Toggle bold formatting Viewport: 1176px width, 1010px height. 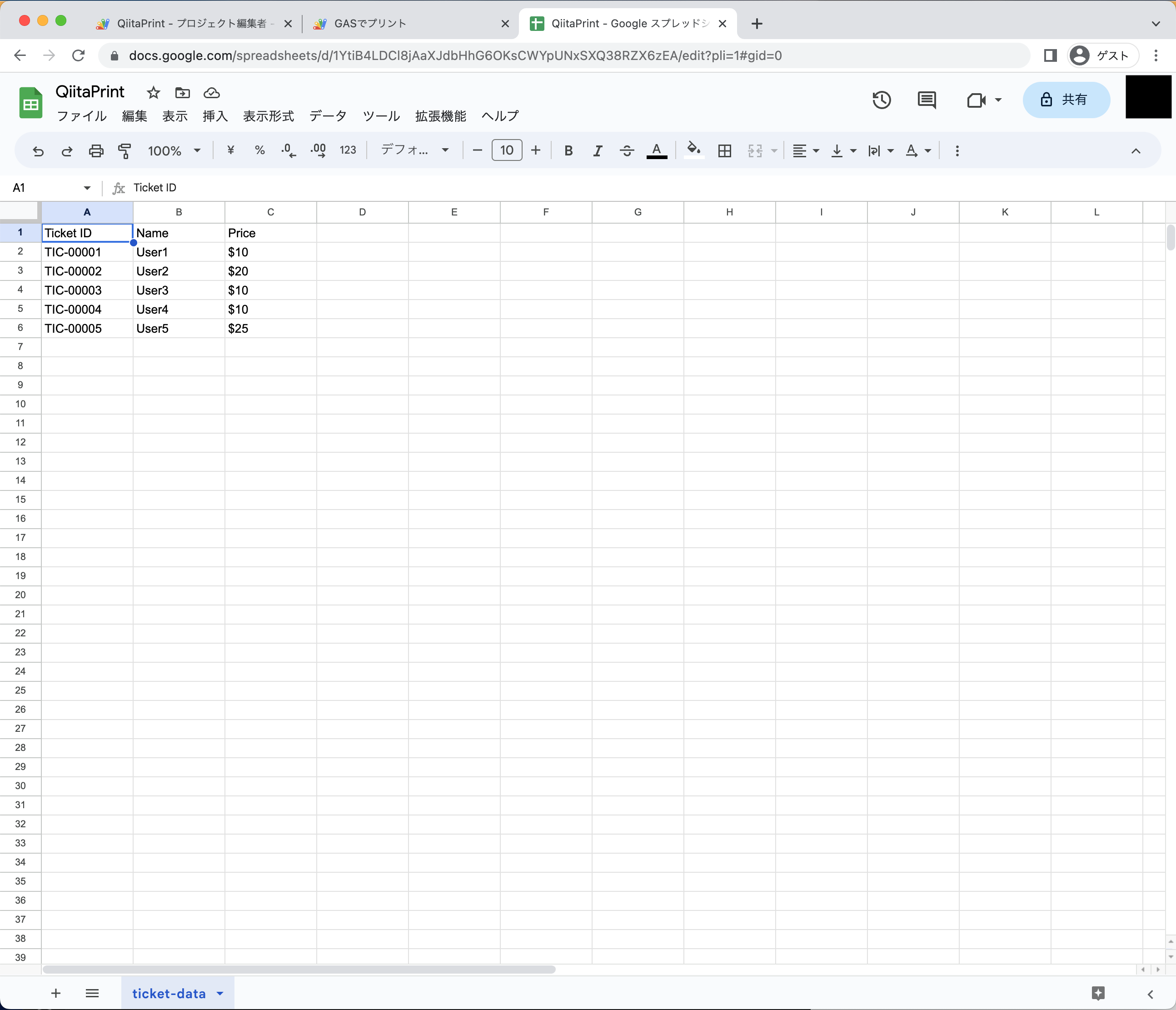click(568, 150)
